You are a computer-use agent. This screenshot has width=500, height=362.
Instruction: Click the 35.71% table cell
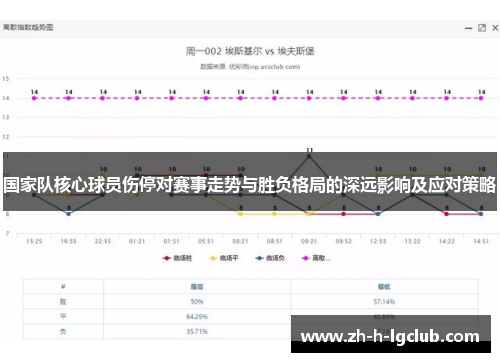(x=197, y=331)
